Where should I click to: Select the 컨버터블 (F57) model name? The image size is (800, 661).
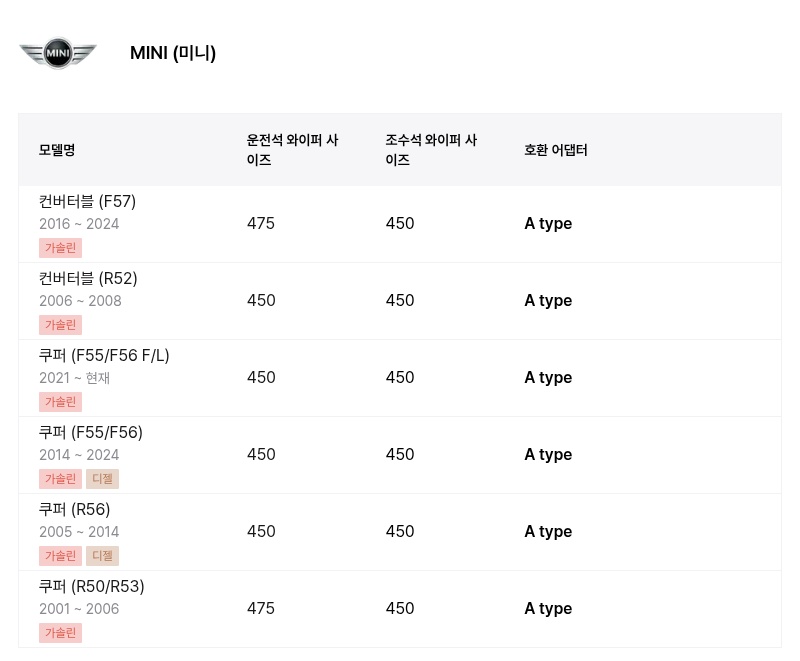pyautogui.click(x=87, y=201)
